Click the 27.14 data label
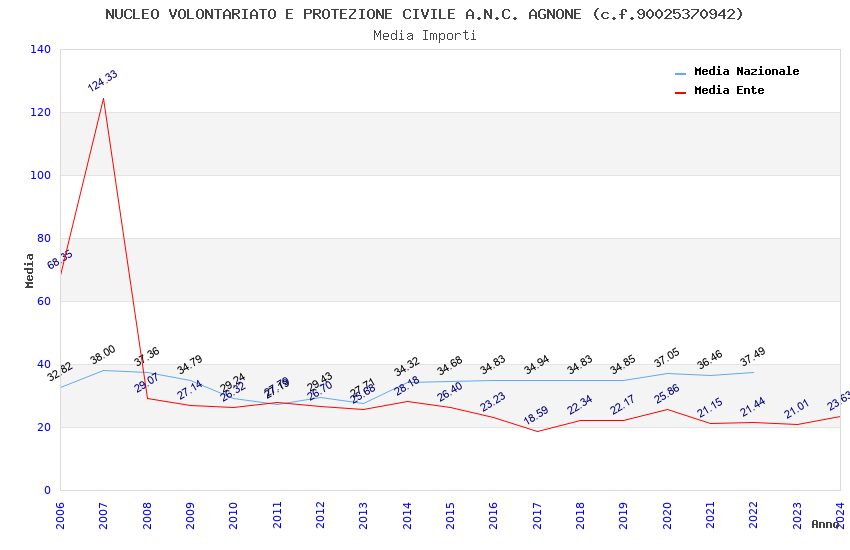The width and height of the screenshot is (850, 550). (189, 390)
